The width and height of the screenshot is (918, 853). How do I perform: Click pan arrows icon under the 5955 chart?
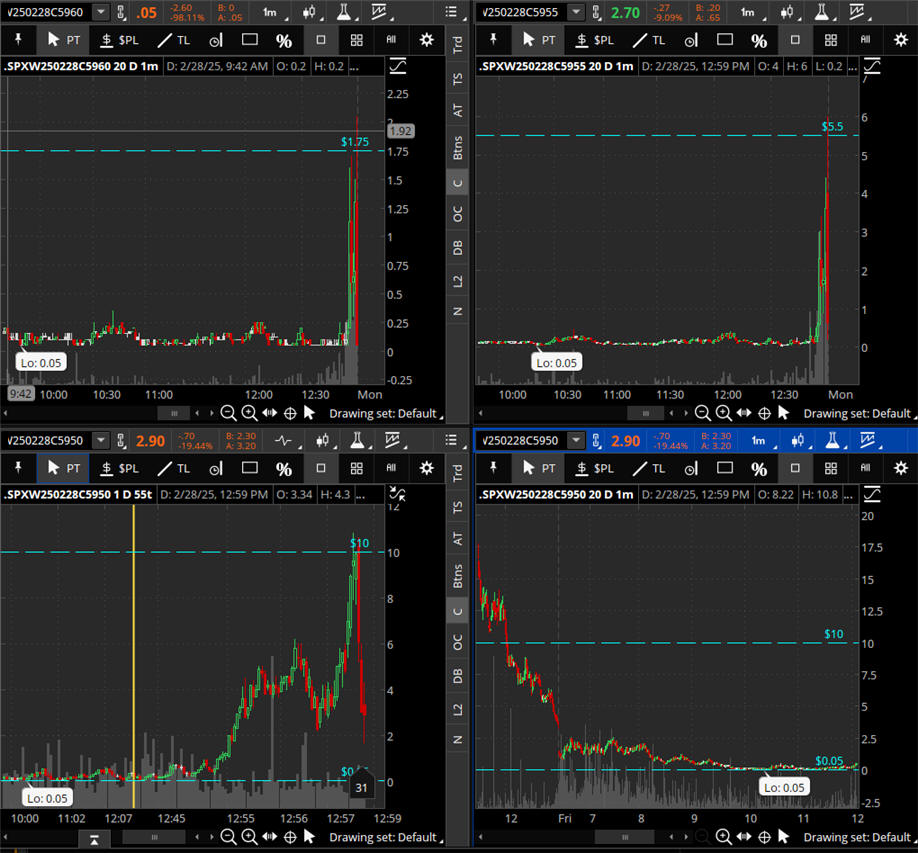pos(744,413)
